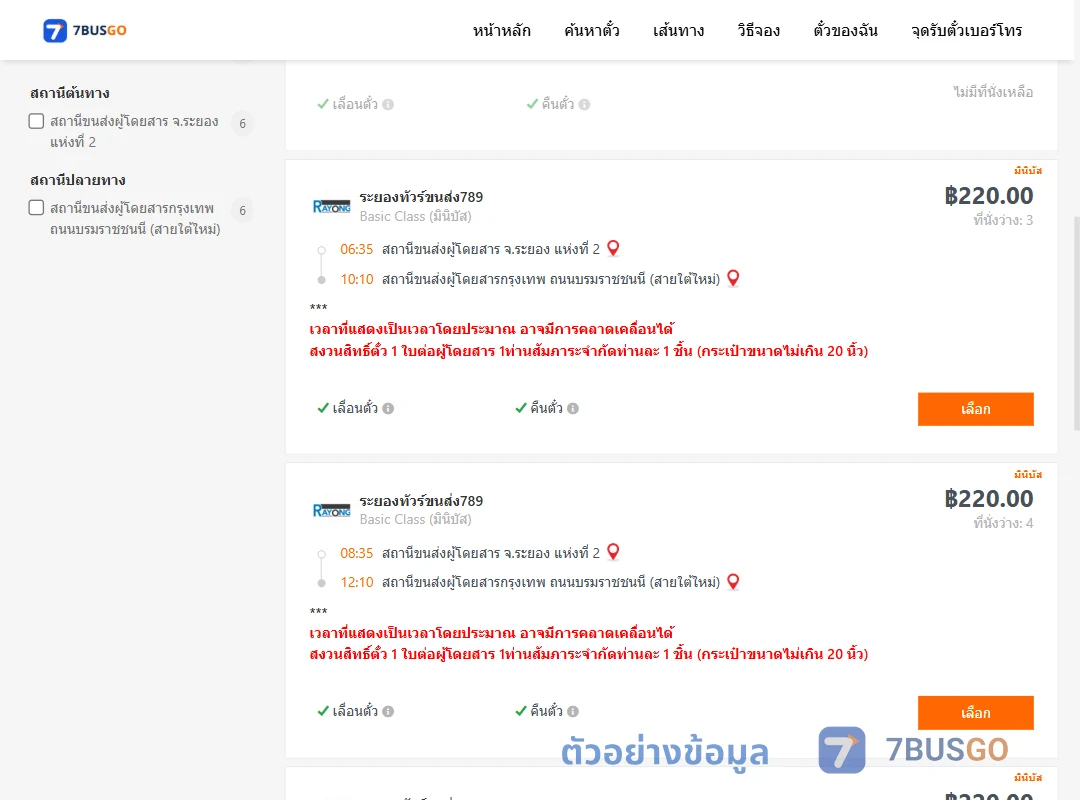Click operator name ระยองทัวร์ขนส่ง789 in 06:35 card
Image resolution: width=1080 pixels, height=800 pixels.
(421, 197)
